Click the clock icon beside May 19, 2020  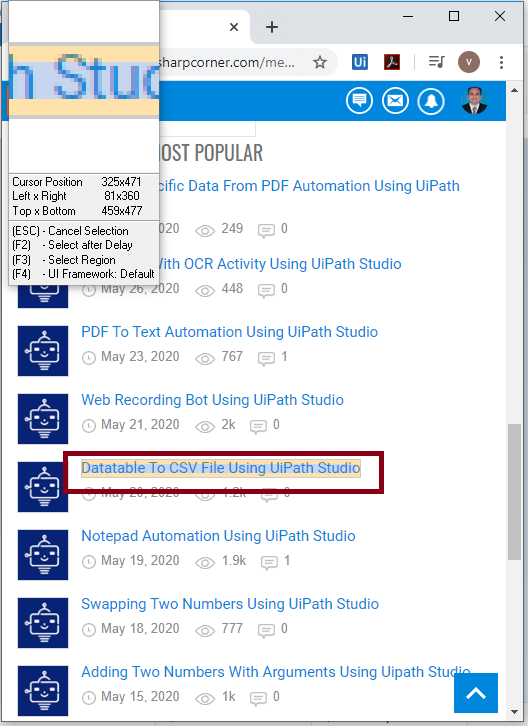tap(89, 562)
